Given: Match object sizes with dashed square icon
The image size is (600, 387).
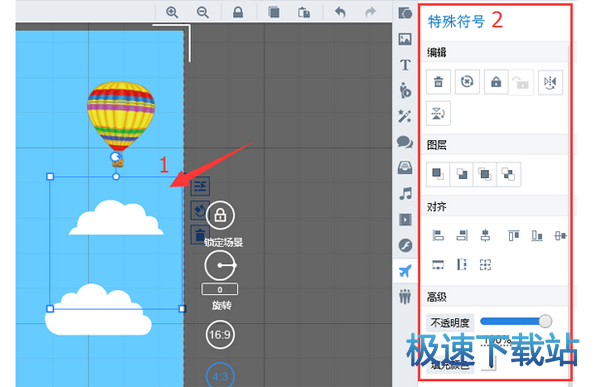Looking at the screenshot, I should pos(485,264).
